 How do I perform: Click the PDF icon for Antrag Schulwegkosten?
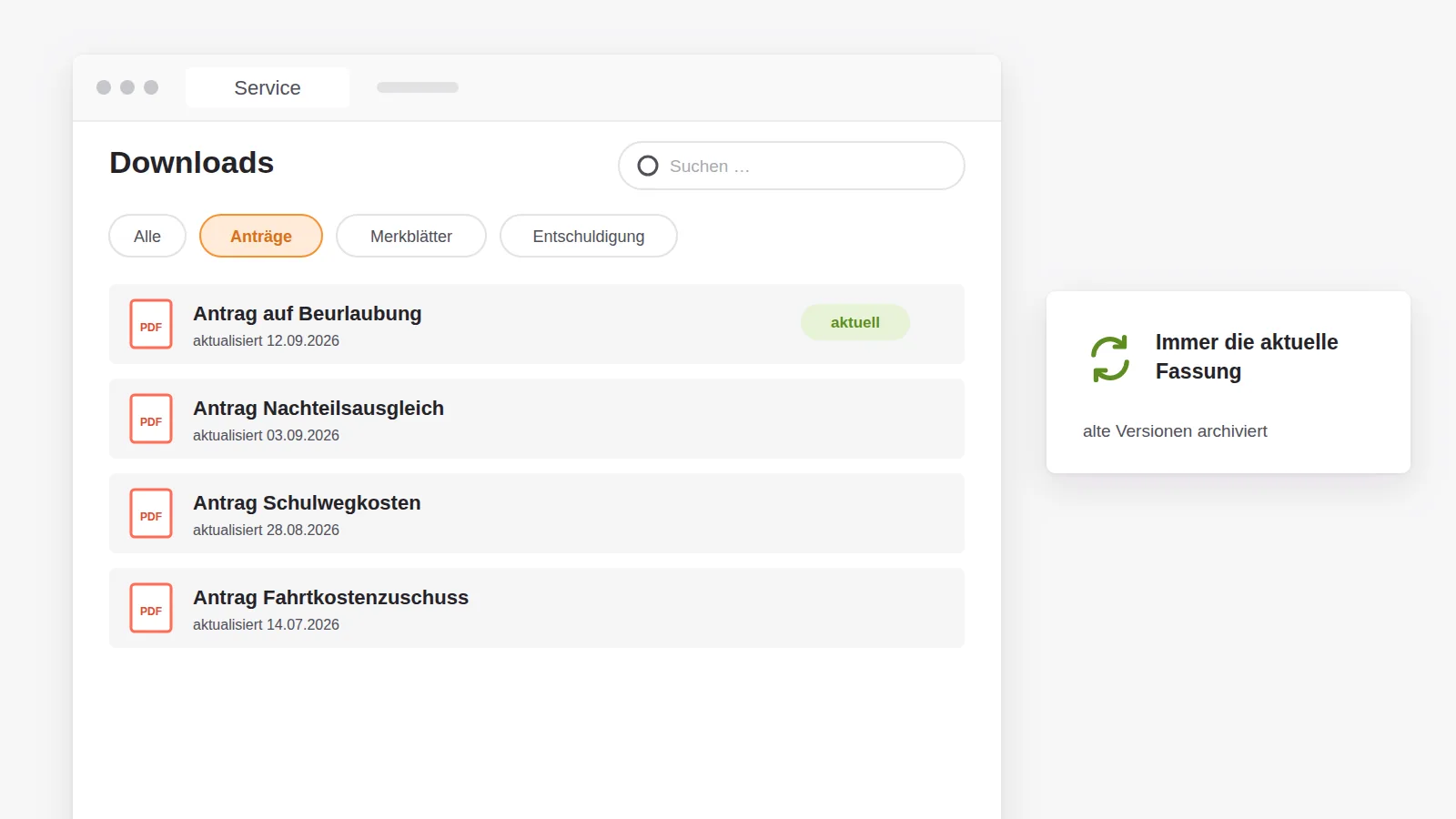(x=151, y=513)
